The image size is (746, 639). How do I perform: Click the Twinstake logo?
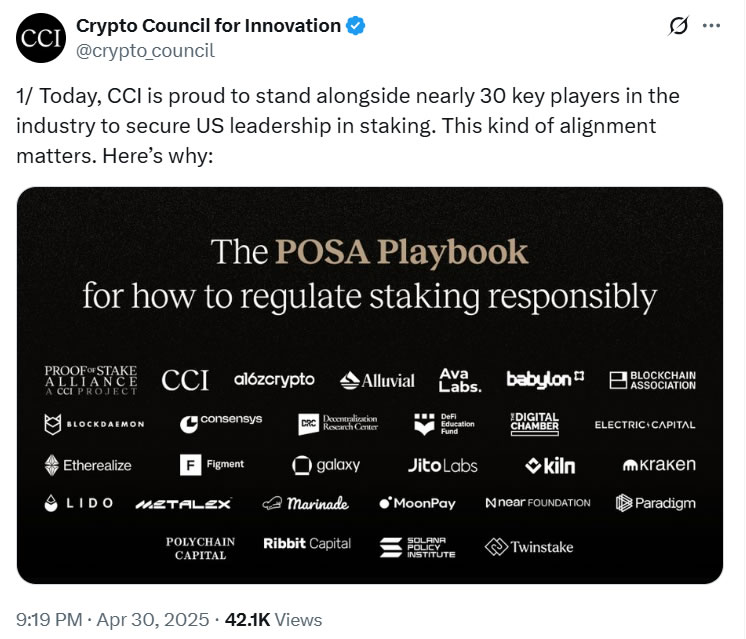tap(529, 547)
